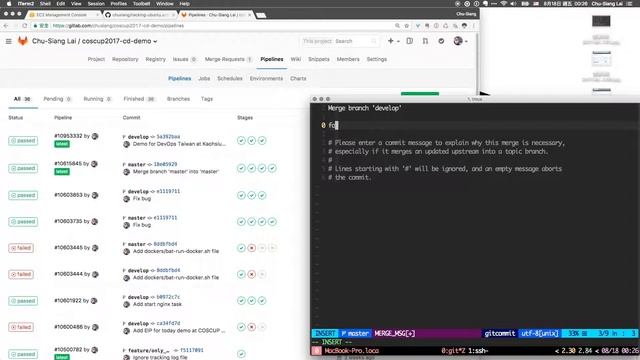Screen dimensions: 640x360
Task: Click failed status badge for pipeline #10603444
Action: tap(21, 274)
